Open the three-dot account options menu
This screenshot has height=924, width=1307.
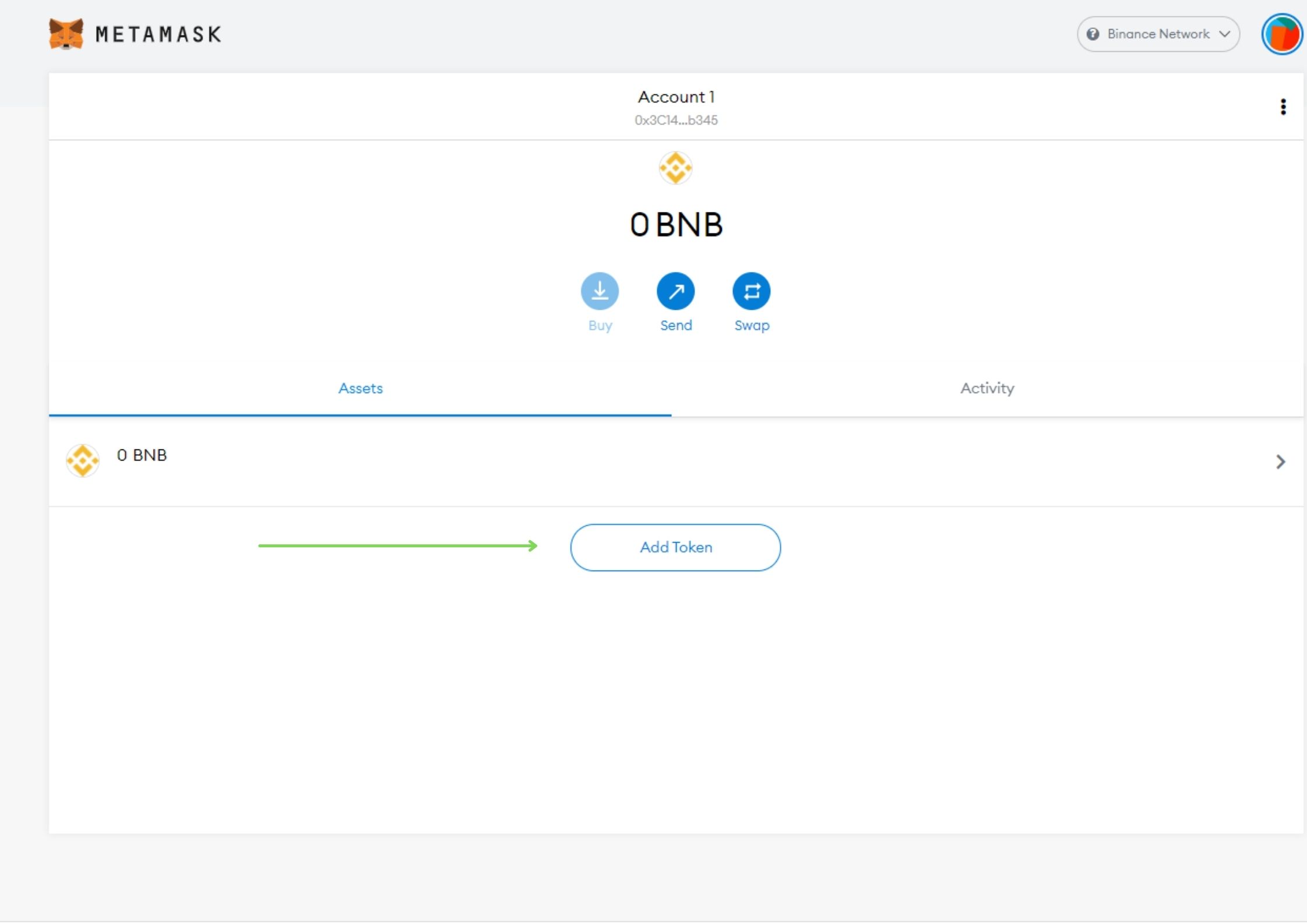(1283, 107)
